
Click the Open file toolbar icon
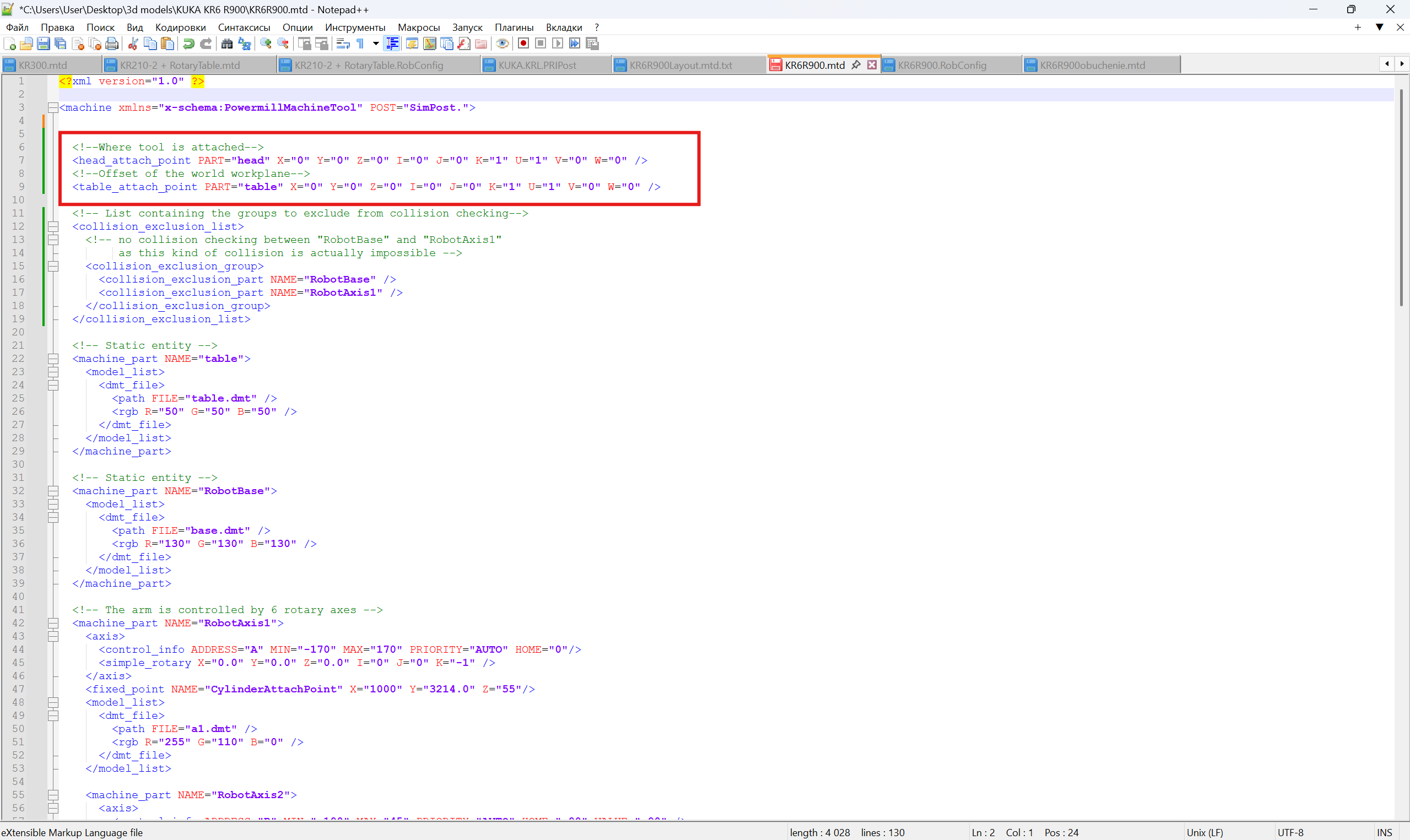(26, 44)
